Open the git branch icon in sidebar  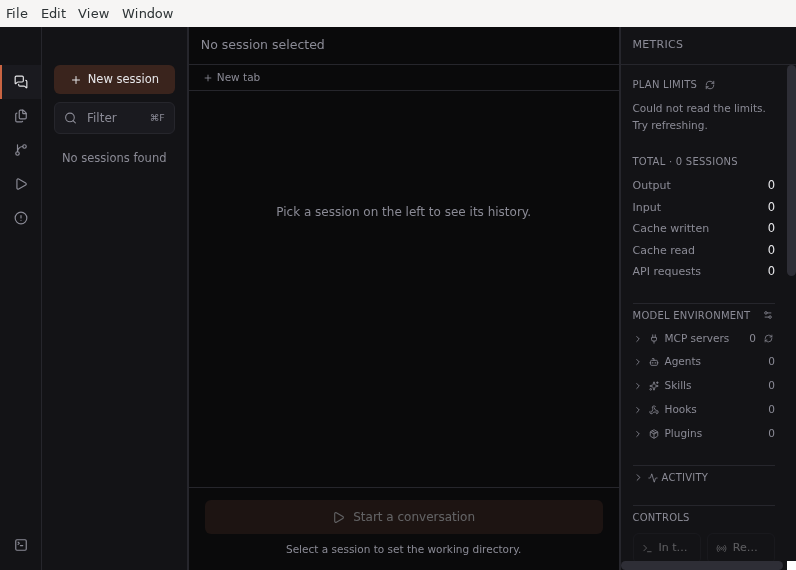pyautogui.click(x=21, y=150)
